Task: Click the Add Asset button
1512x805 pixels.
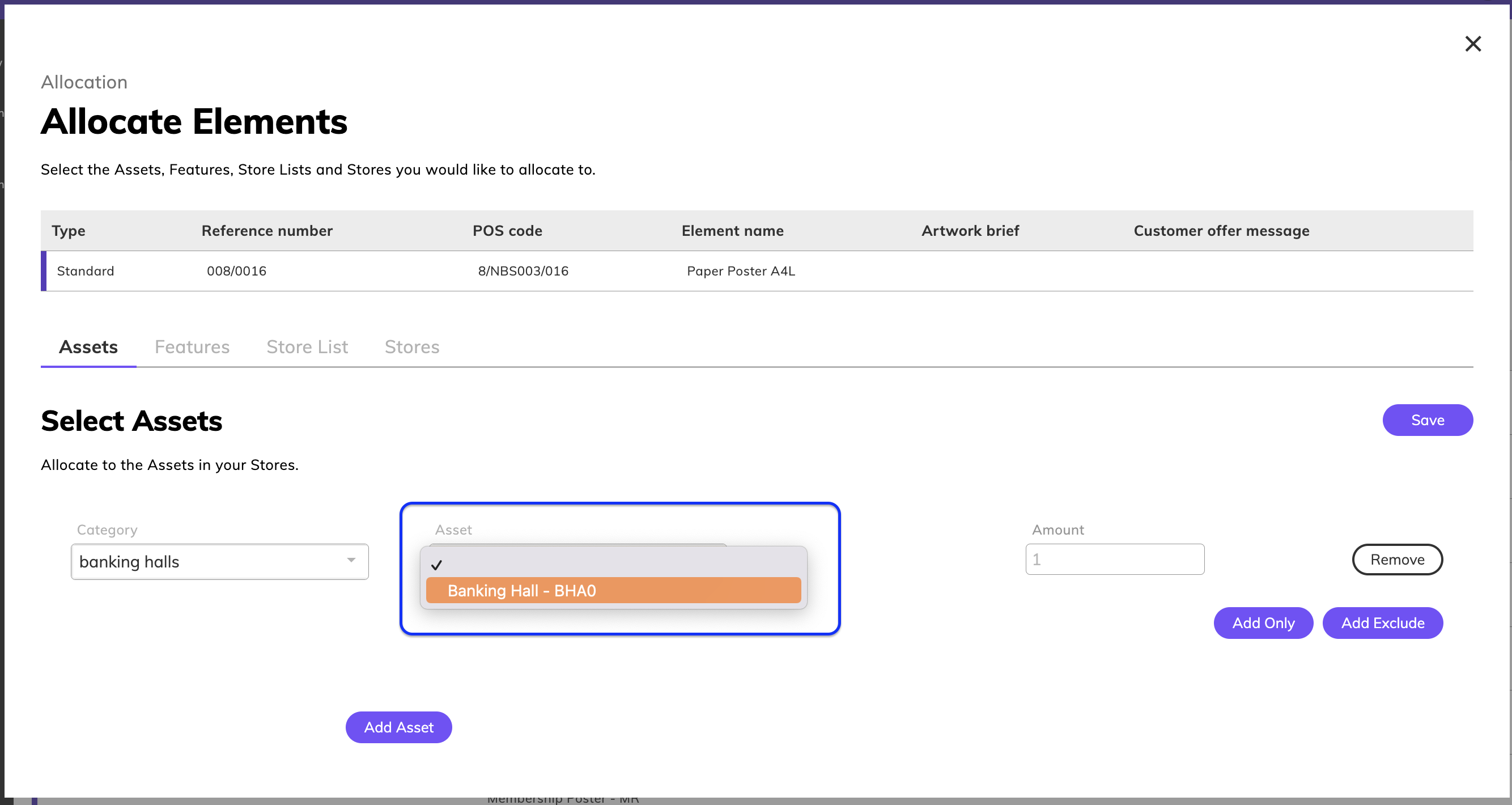Action: click(398, 727)
